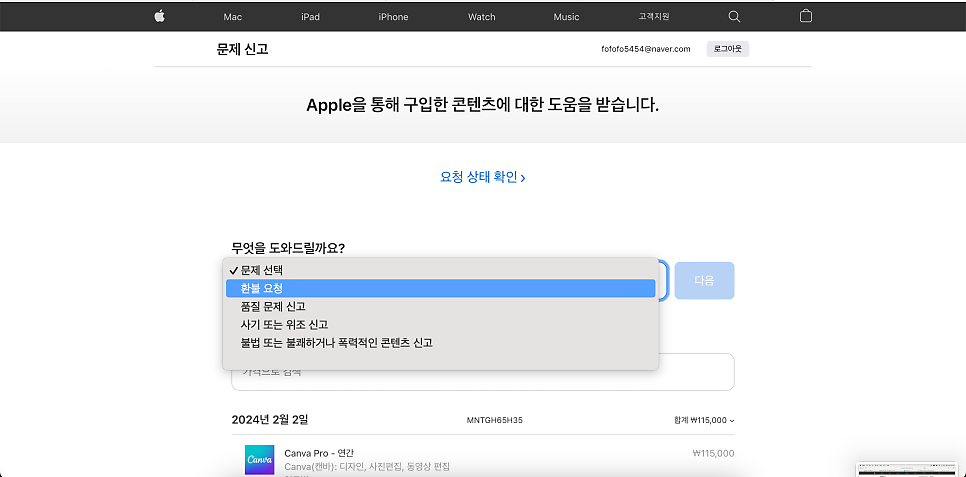Click the ₩115,000 item price
Screen dimensions: 966x477
point(713,453)
